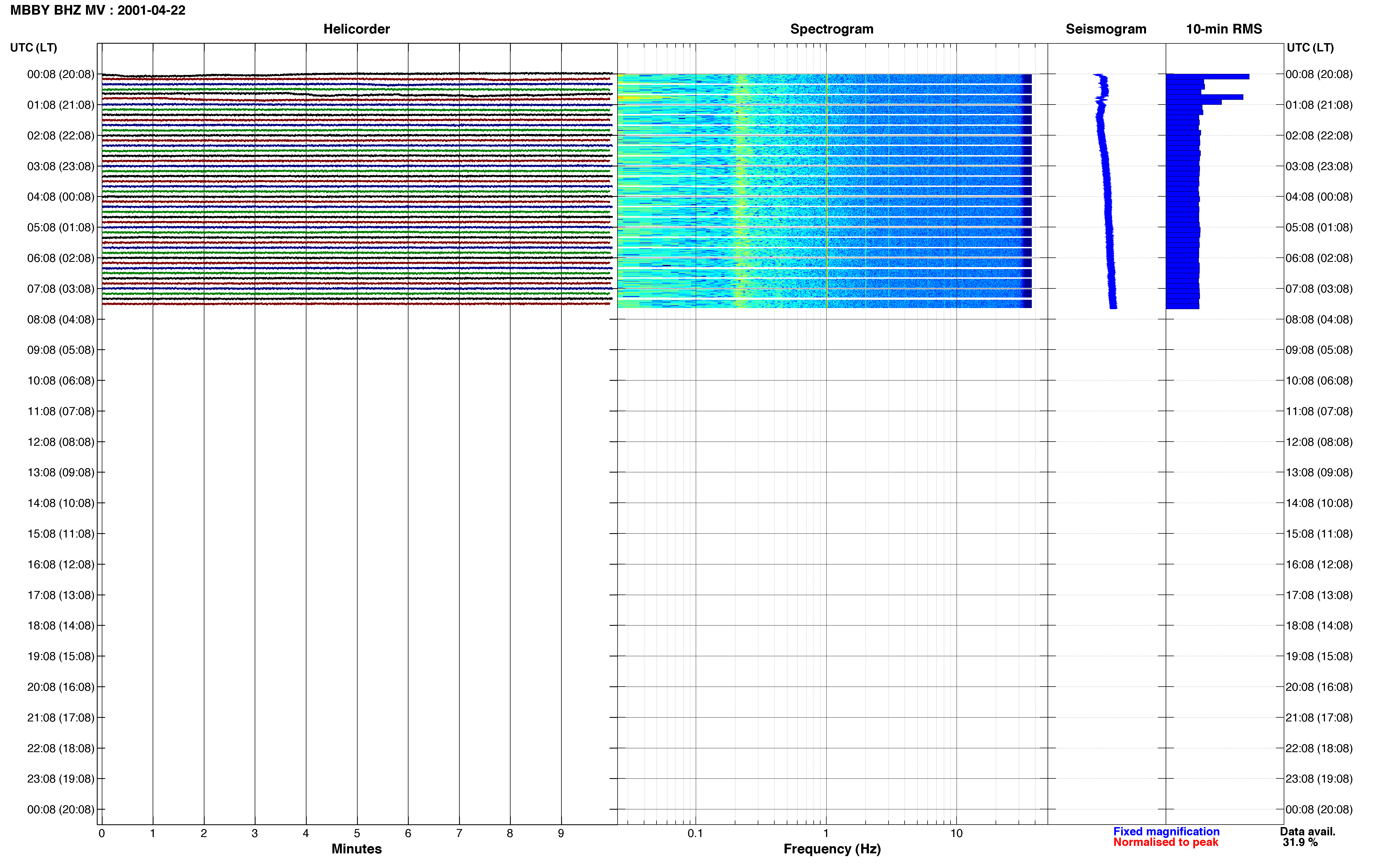Click left time label '08:08 (04:08)'

coord(60,319)
